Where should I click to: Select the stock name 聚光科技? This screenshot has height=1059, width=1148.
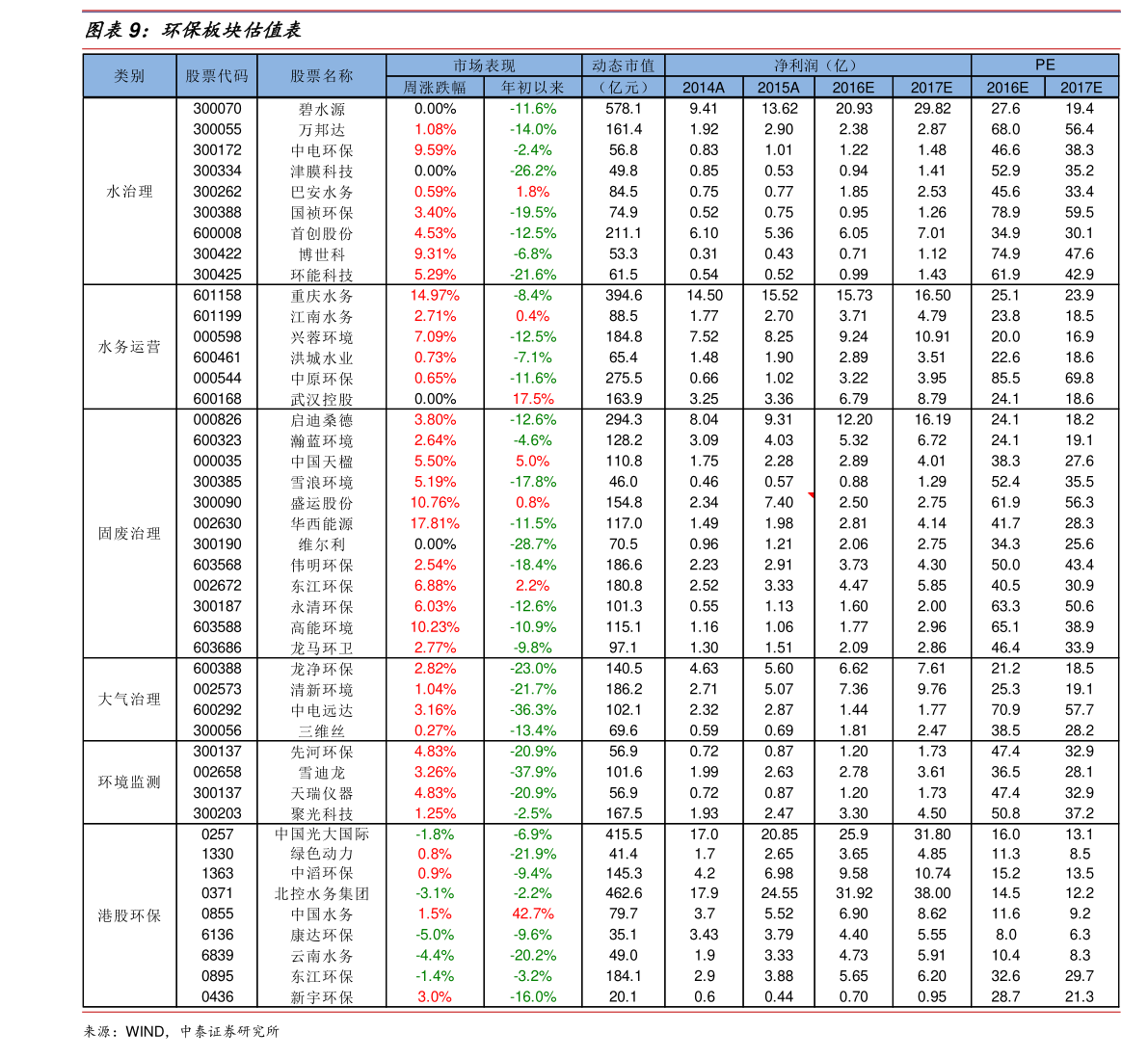click(x=321, y=814)
